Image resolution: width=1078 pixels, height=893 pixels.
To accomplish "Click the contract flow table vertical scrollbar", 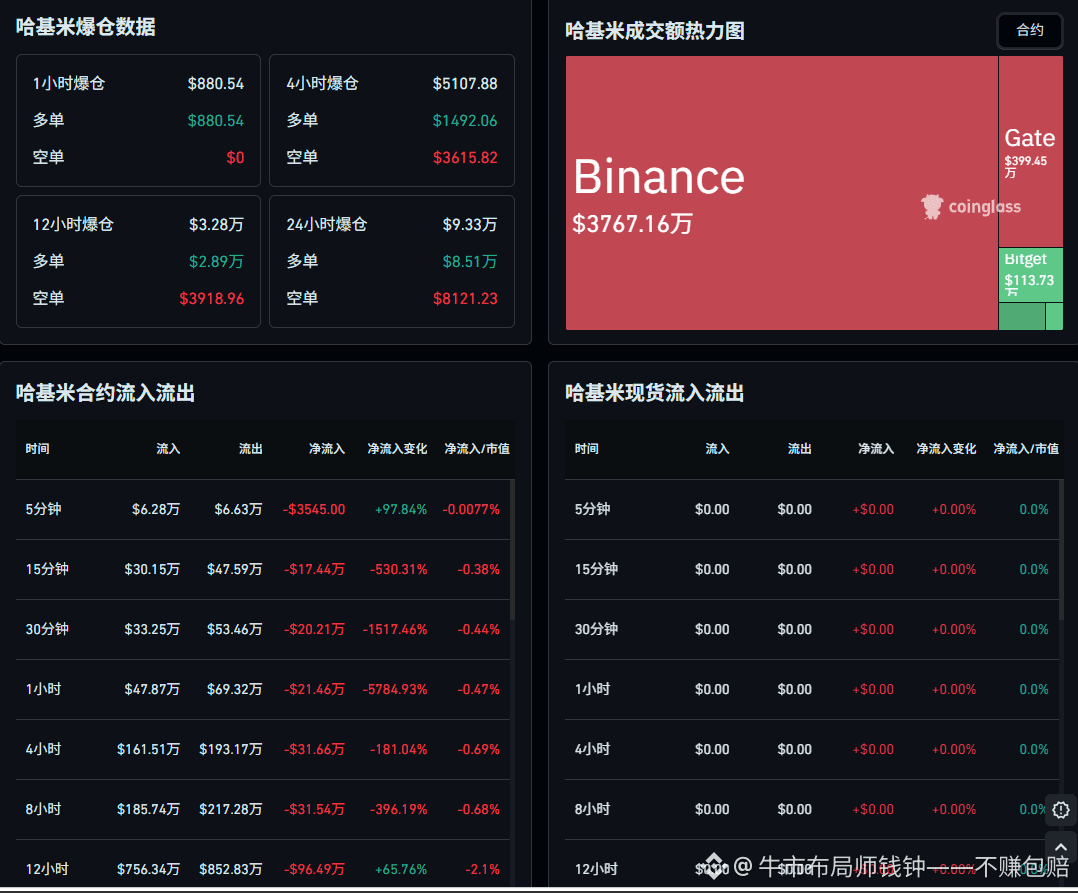I will tap(512, 550).
